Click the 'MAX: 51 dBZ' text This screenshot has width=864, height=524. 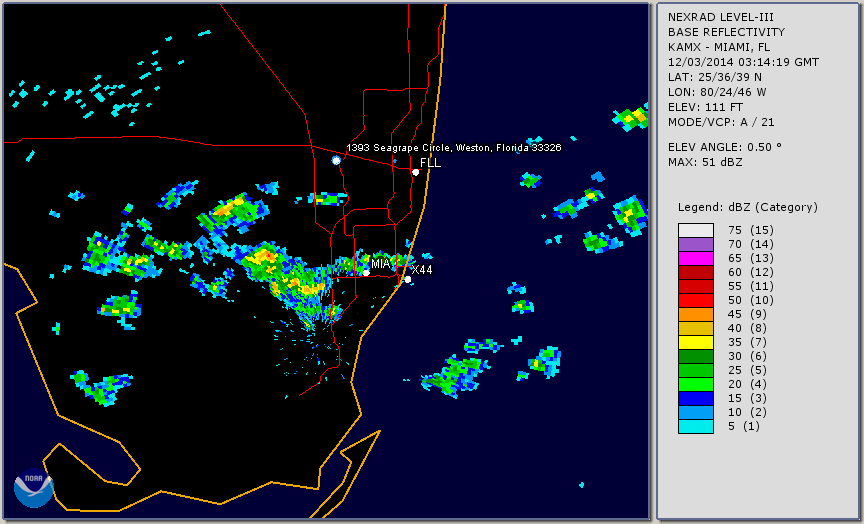(x=705, y=162)
